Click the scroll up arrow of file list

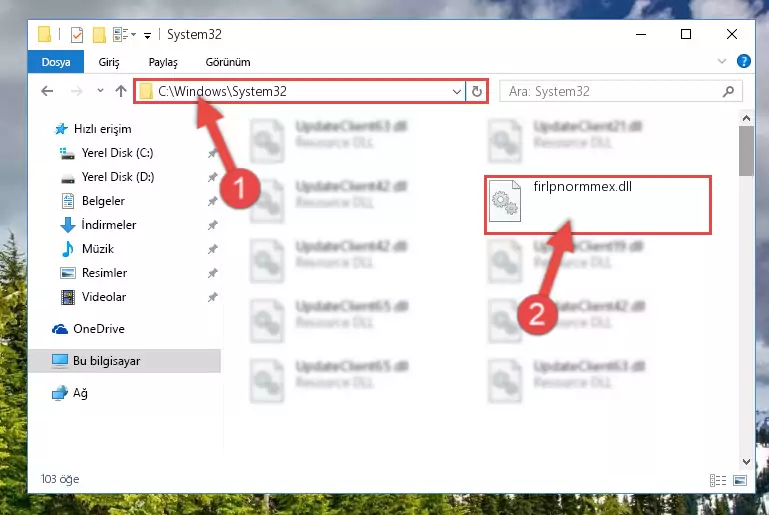(x=746, y=118)
